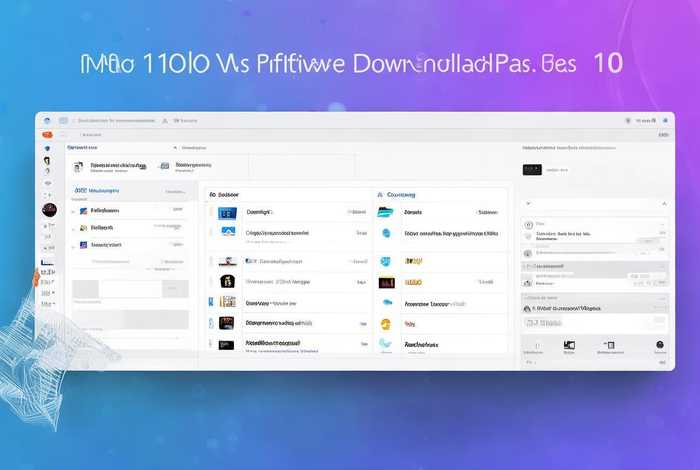The image size is (700, 470).
Task: Select the blue monitor thumbnail in the middle list
Action: pos(228,213)
